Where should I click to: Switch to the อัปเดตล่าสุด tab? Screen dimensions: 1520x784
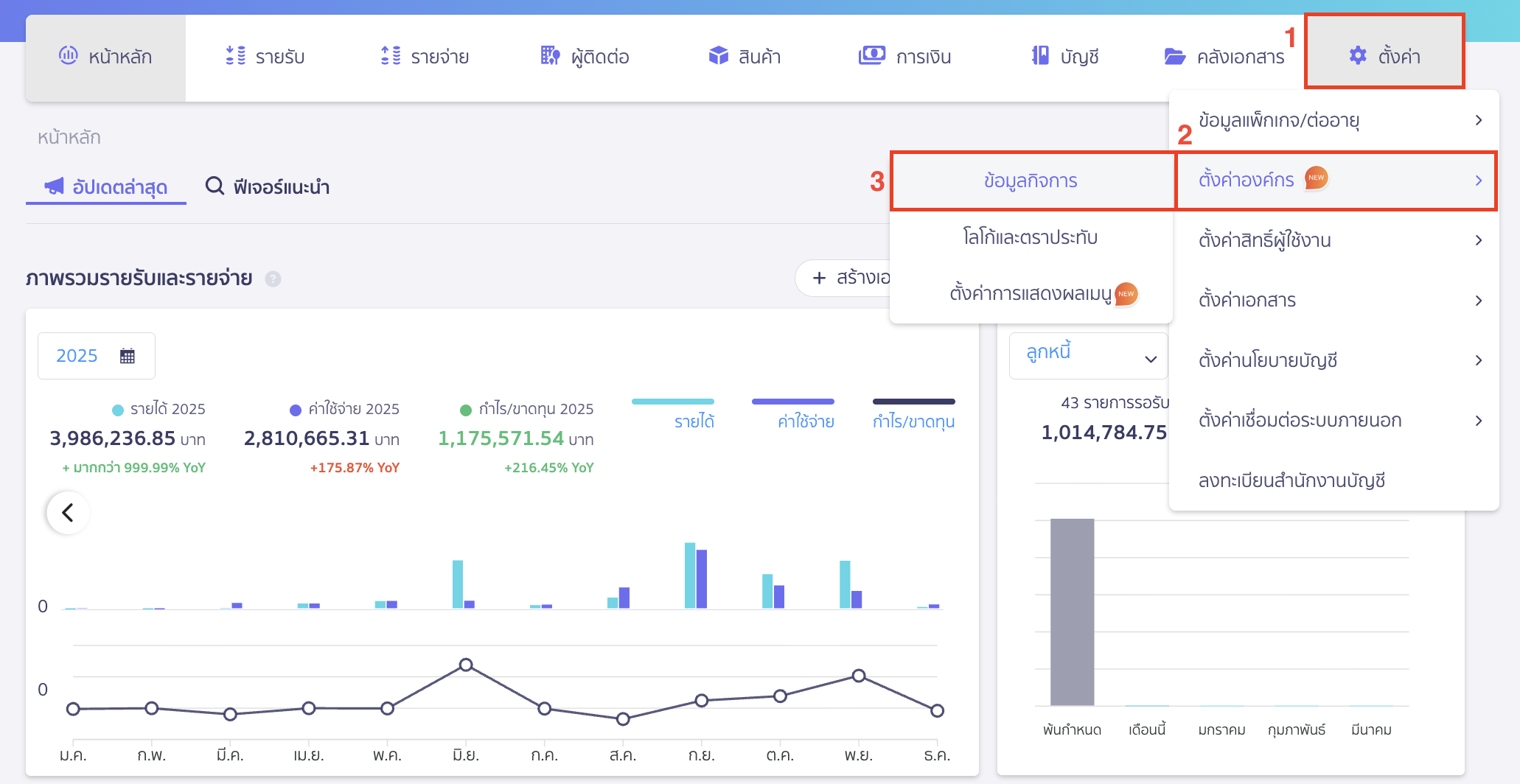point(105,186)
